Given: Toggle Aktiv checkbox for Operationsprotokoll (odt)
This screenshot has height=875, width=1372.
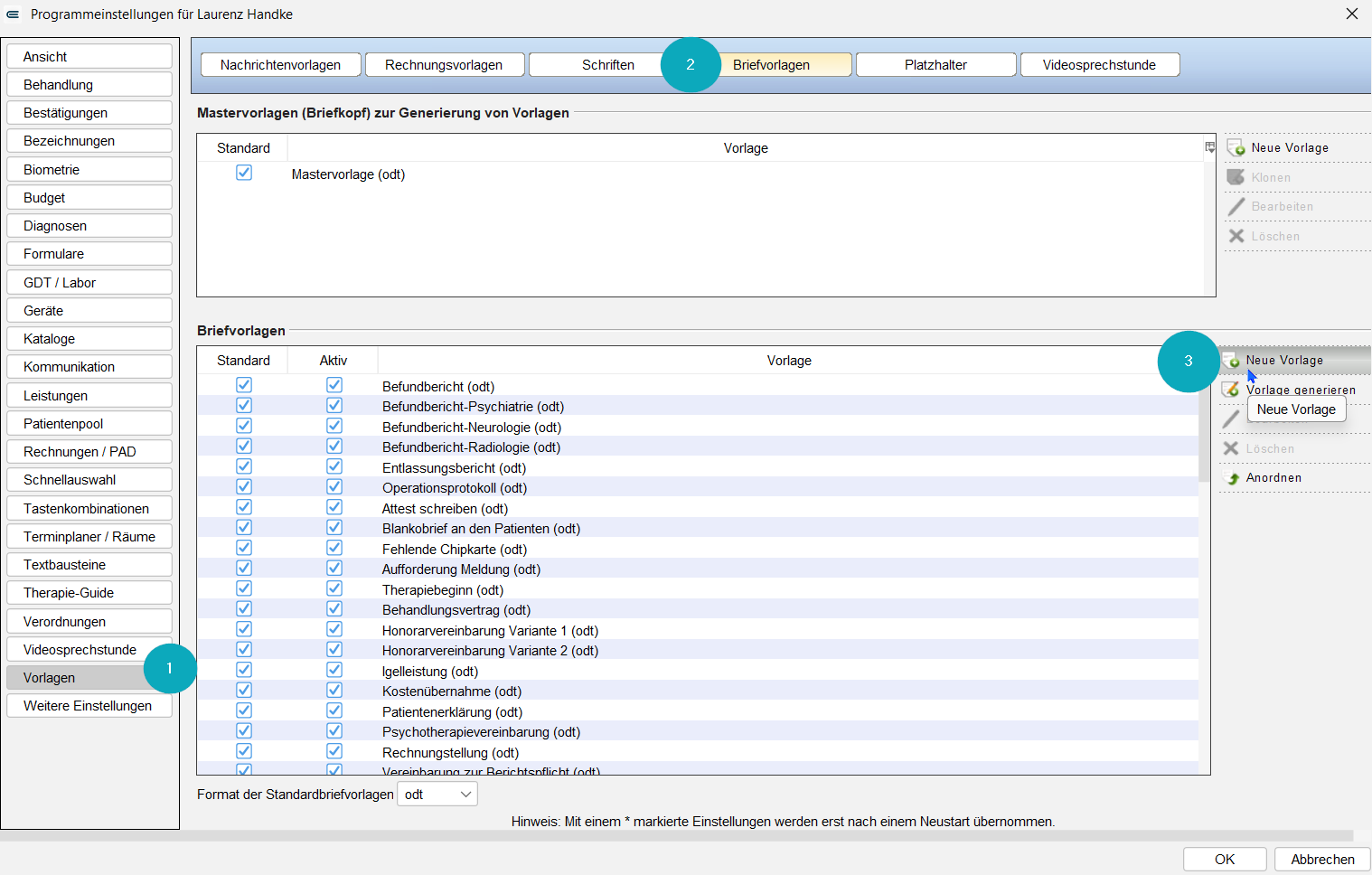Looking at the screenshot, I should tap(334, 487).
